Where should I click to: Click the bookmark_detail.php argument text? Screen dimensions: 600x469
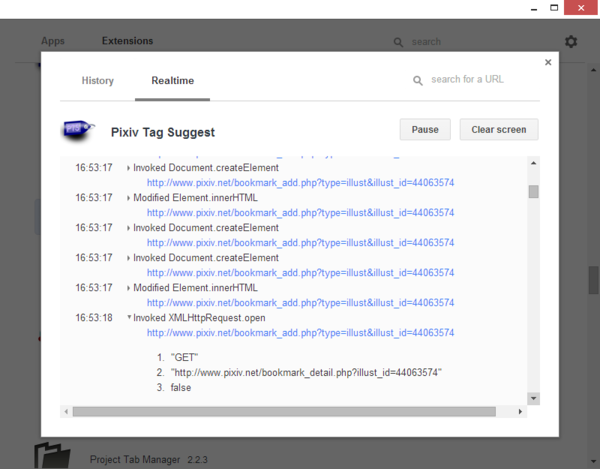306,373
